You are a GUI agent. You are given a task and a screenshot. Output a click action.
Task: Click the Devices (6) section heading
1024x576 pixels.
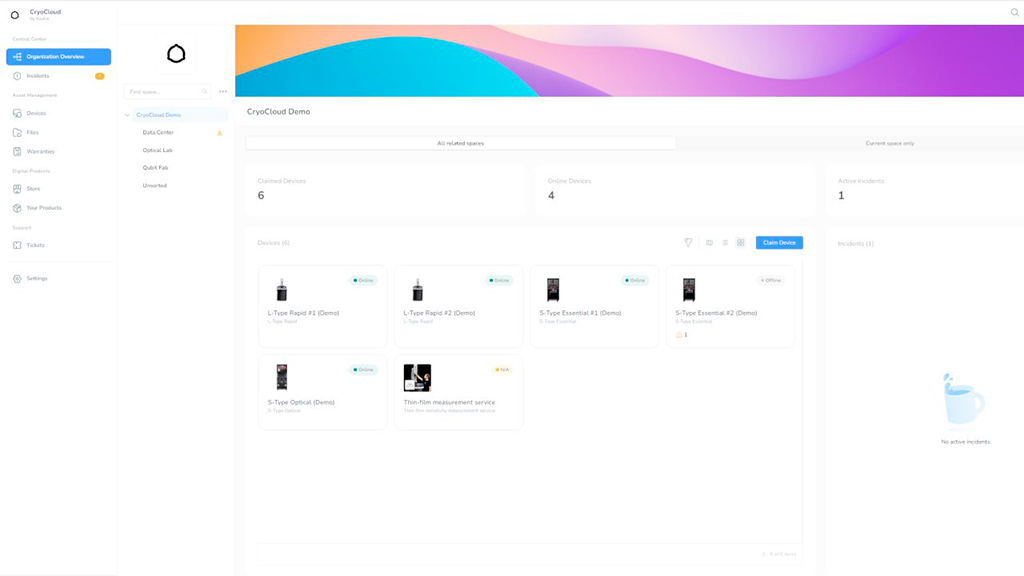(274, 243)
